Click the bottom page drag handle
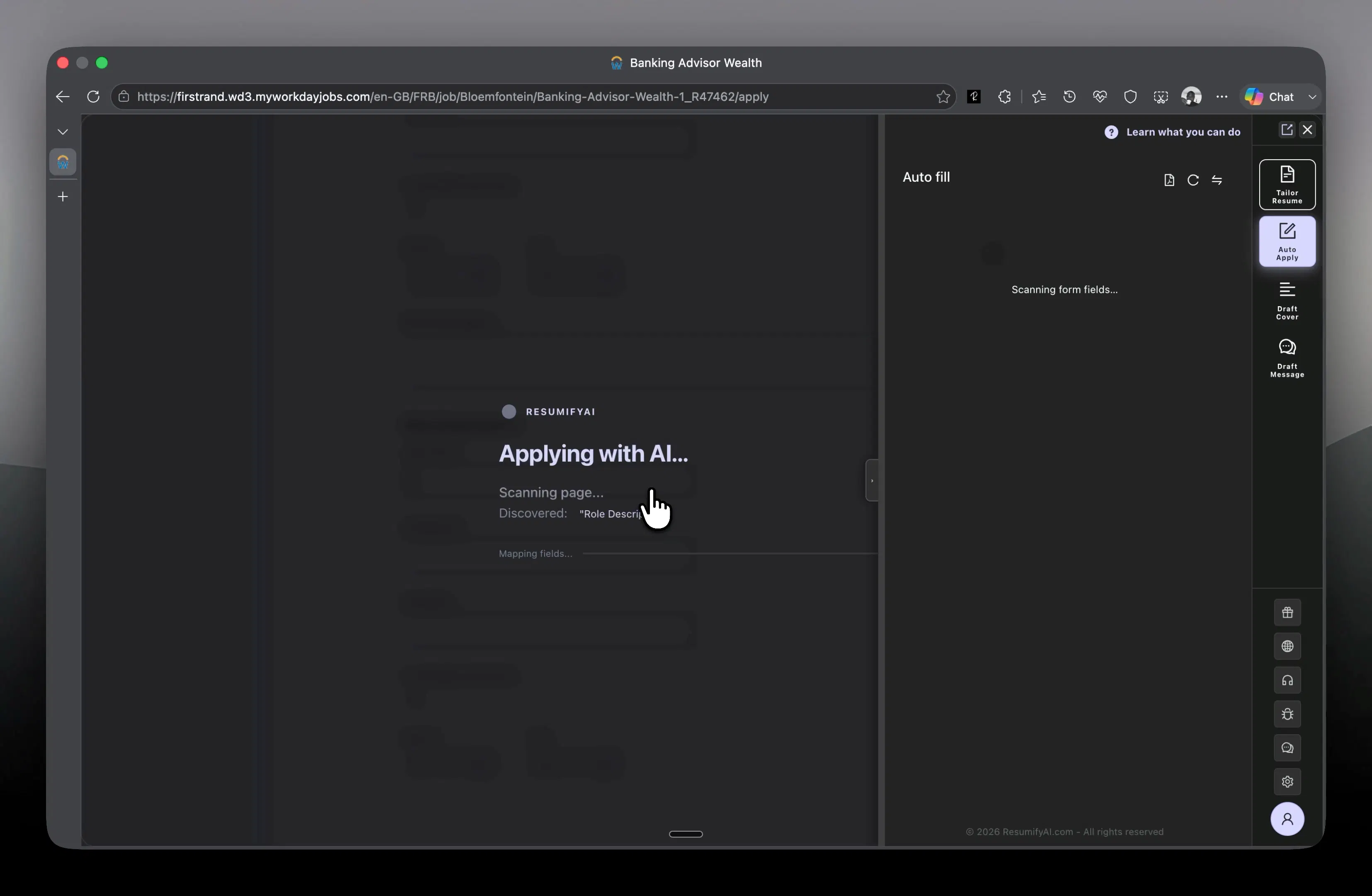This screenshot has width=1372, height=896. coord(686,834)
